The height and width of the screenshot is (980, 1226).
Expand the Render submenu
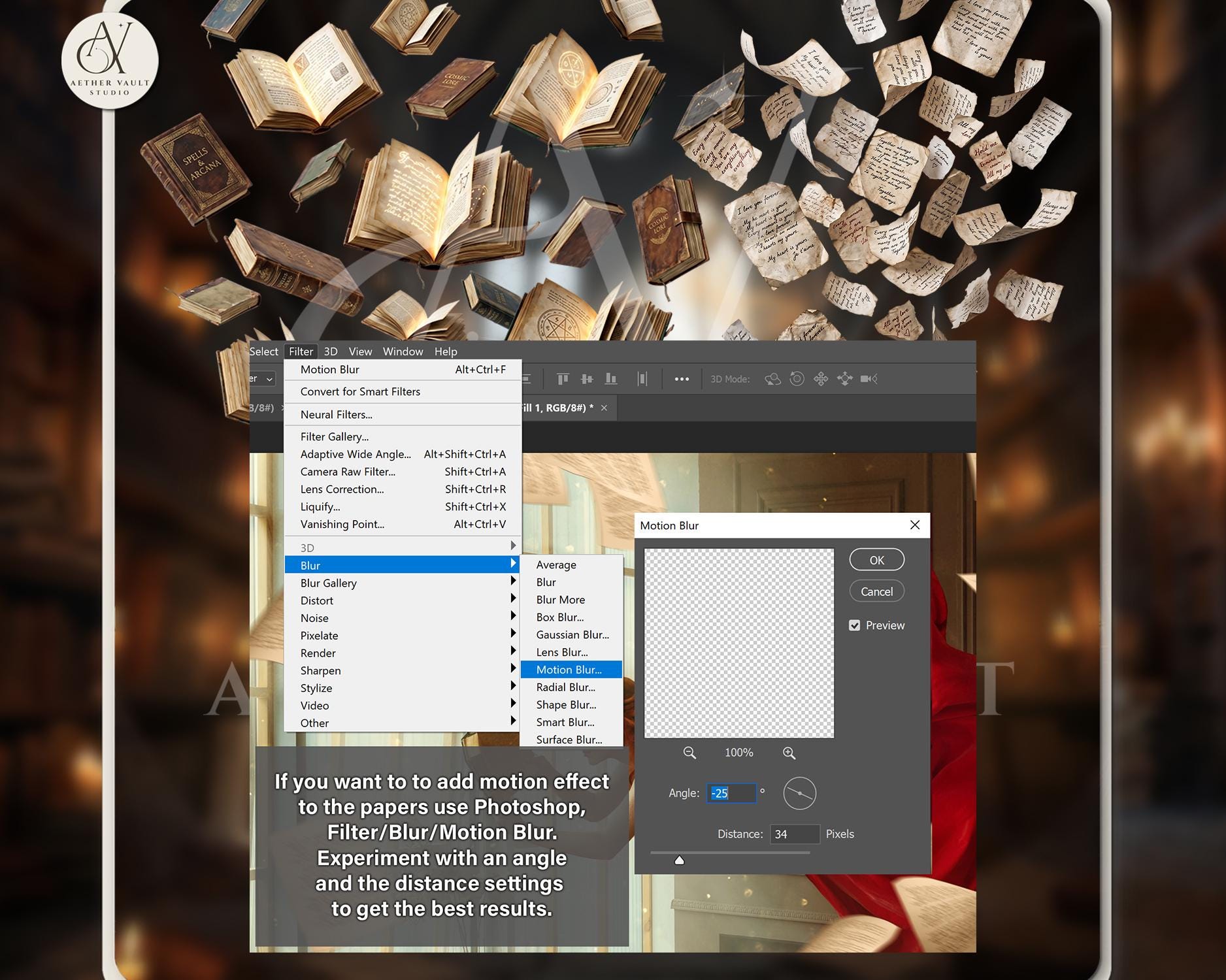coord(402,653)
